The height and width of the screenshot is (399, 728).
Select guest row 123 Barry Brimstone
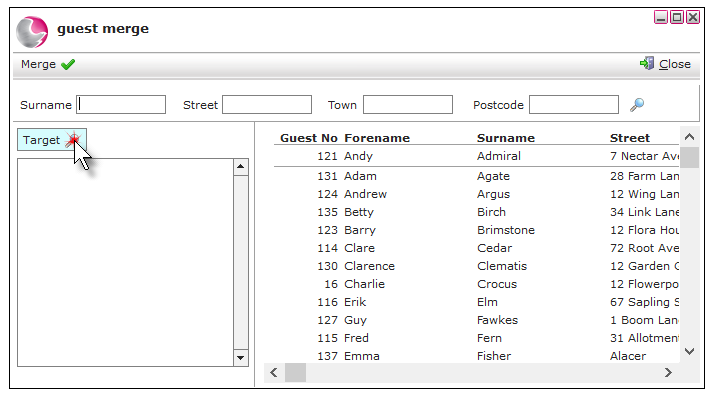click(x=476, y=230)
